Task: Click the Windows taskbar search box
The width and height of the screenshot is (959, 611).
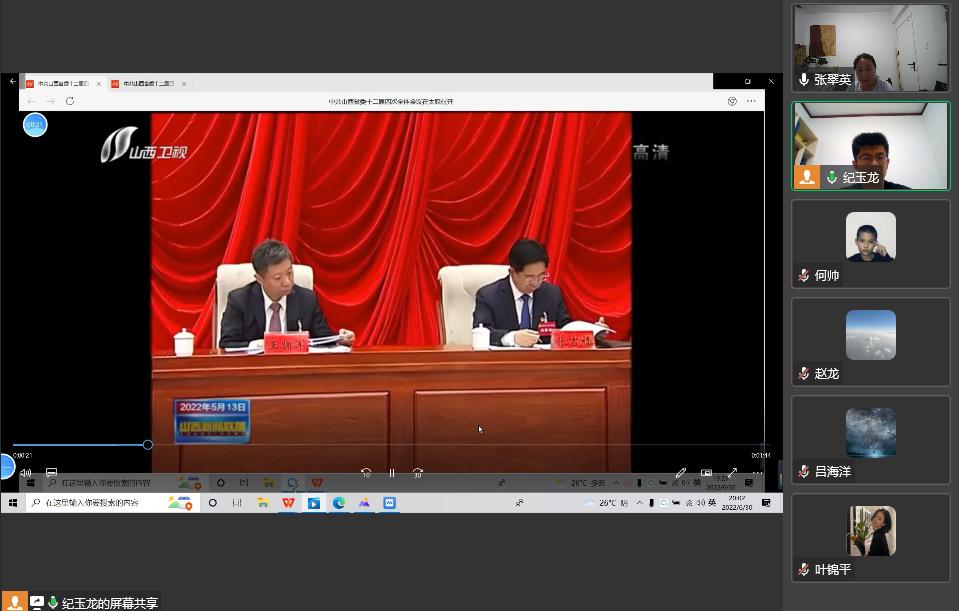Action: click(x=100, y=503)
